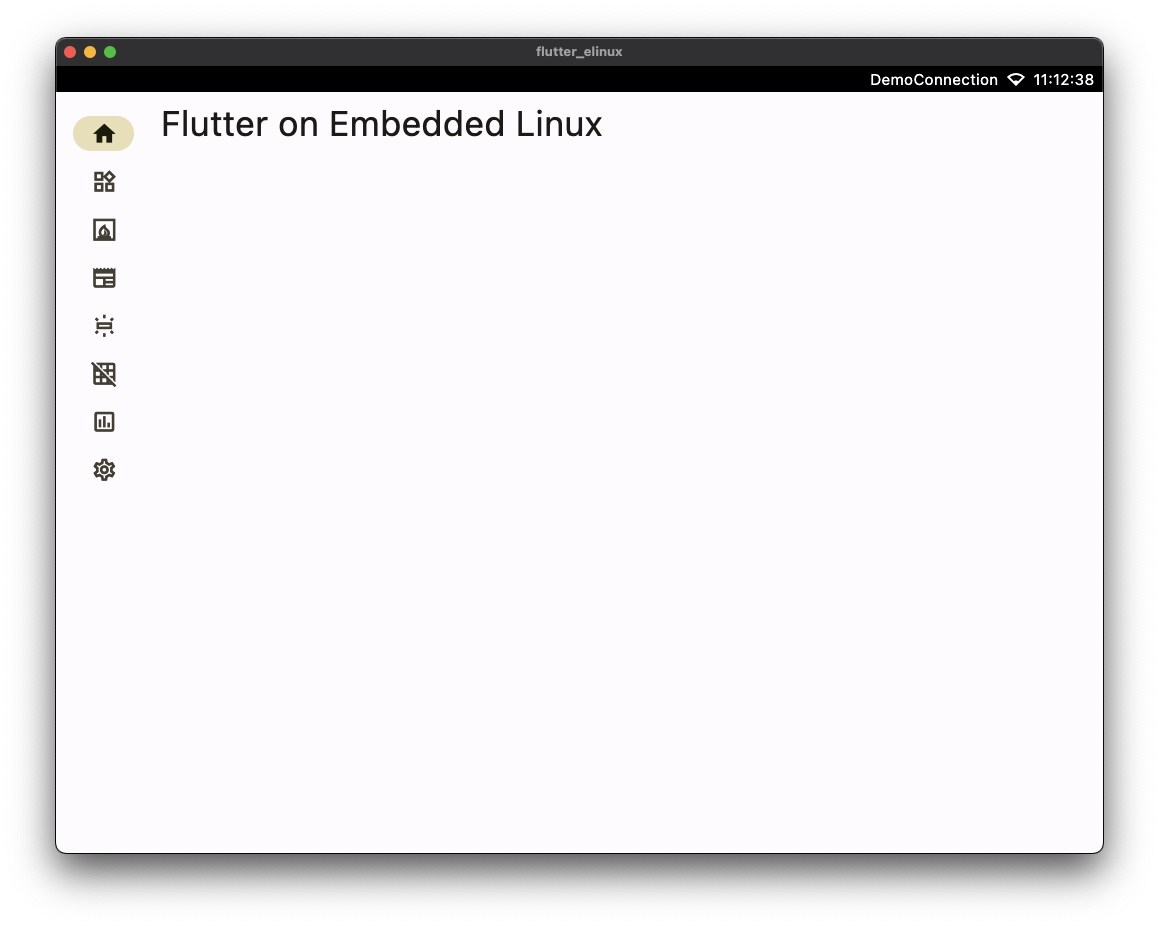Zoom the window using green button
Screen dimensions: 1159x927
point(110,52)
